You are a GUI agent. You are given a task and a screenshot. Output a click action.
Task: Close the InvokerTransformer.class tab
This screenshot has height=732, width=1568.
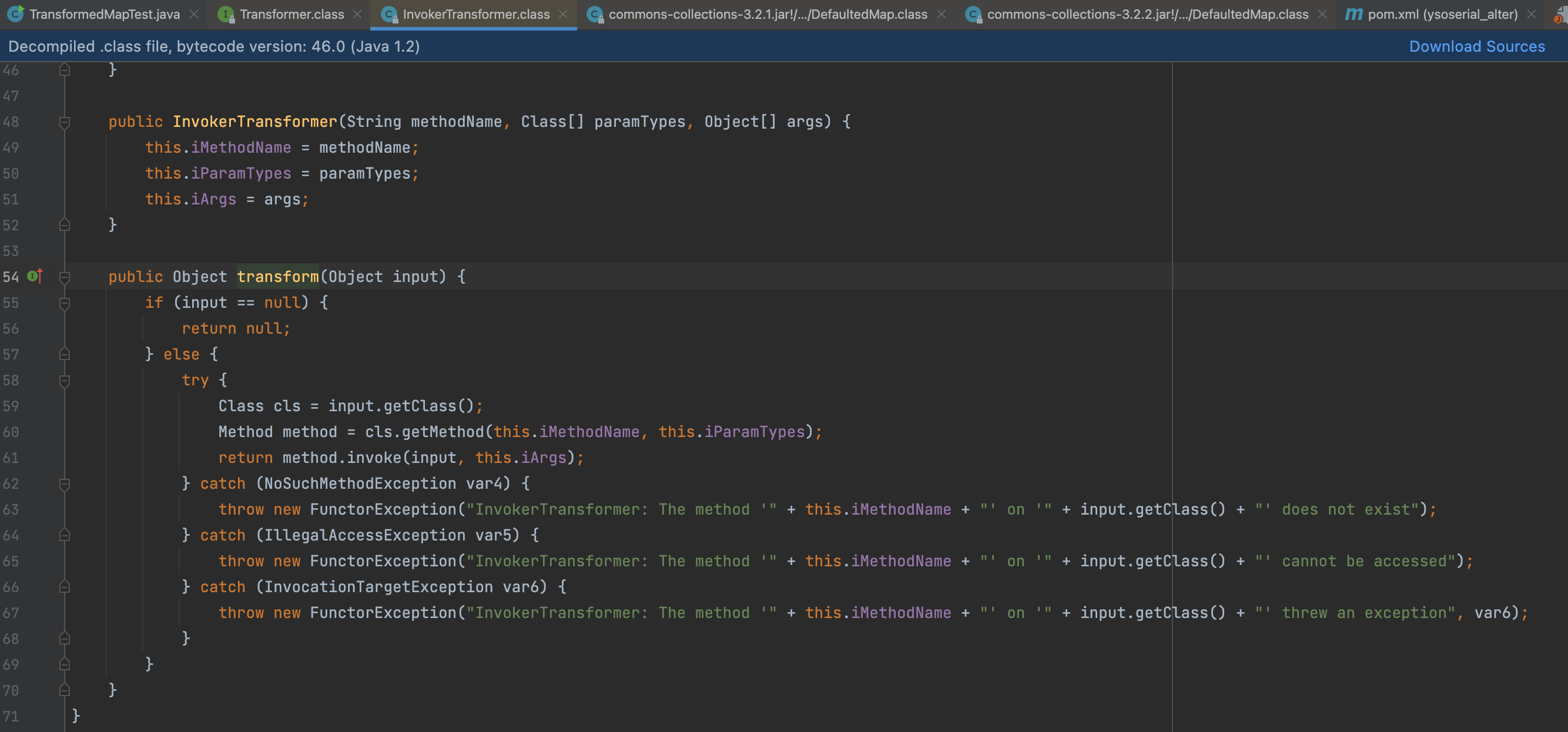564,14
